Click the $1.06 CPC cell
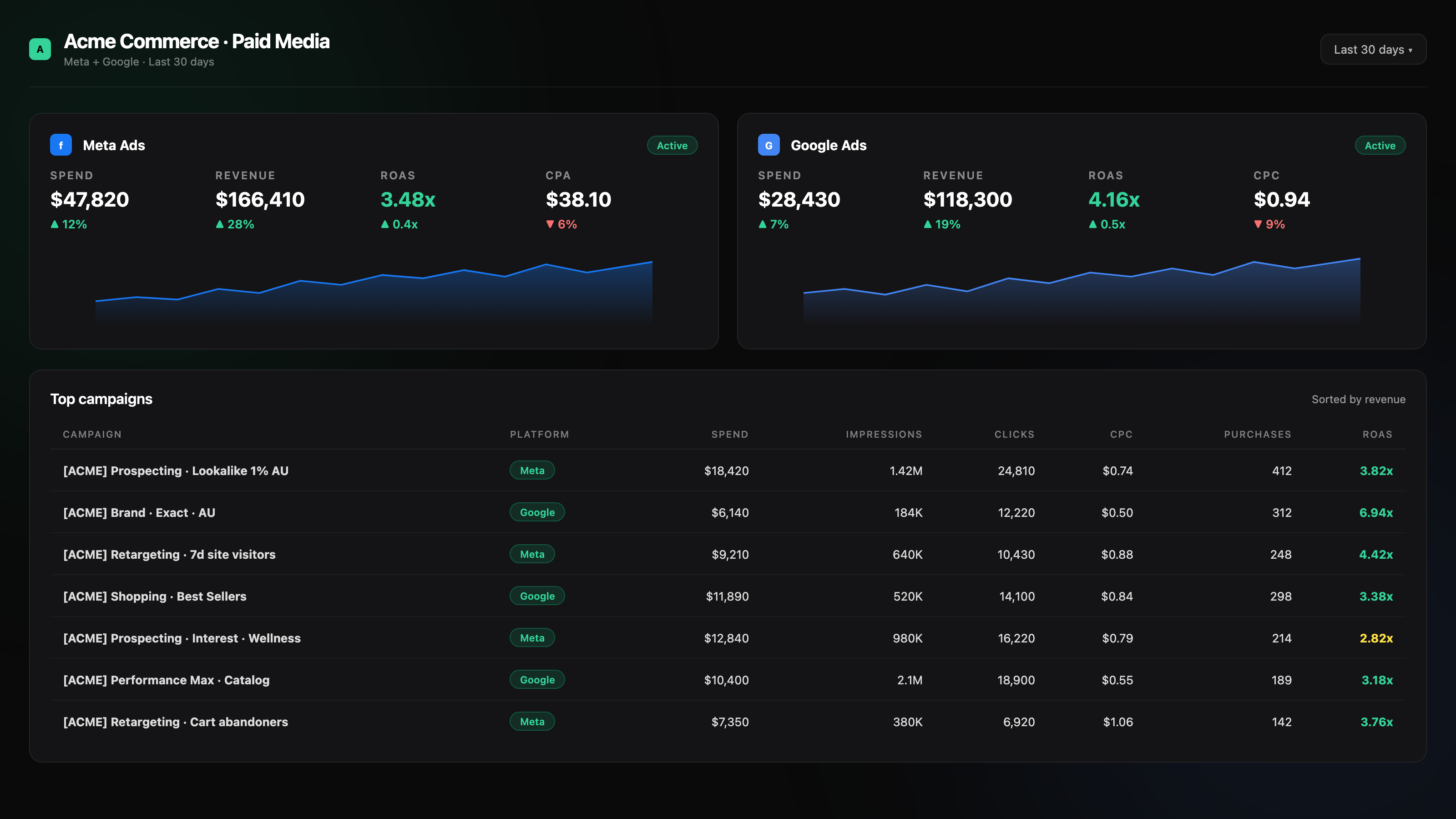 coord(1117,721)
